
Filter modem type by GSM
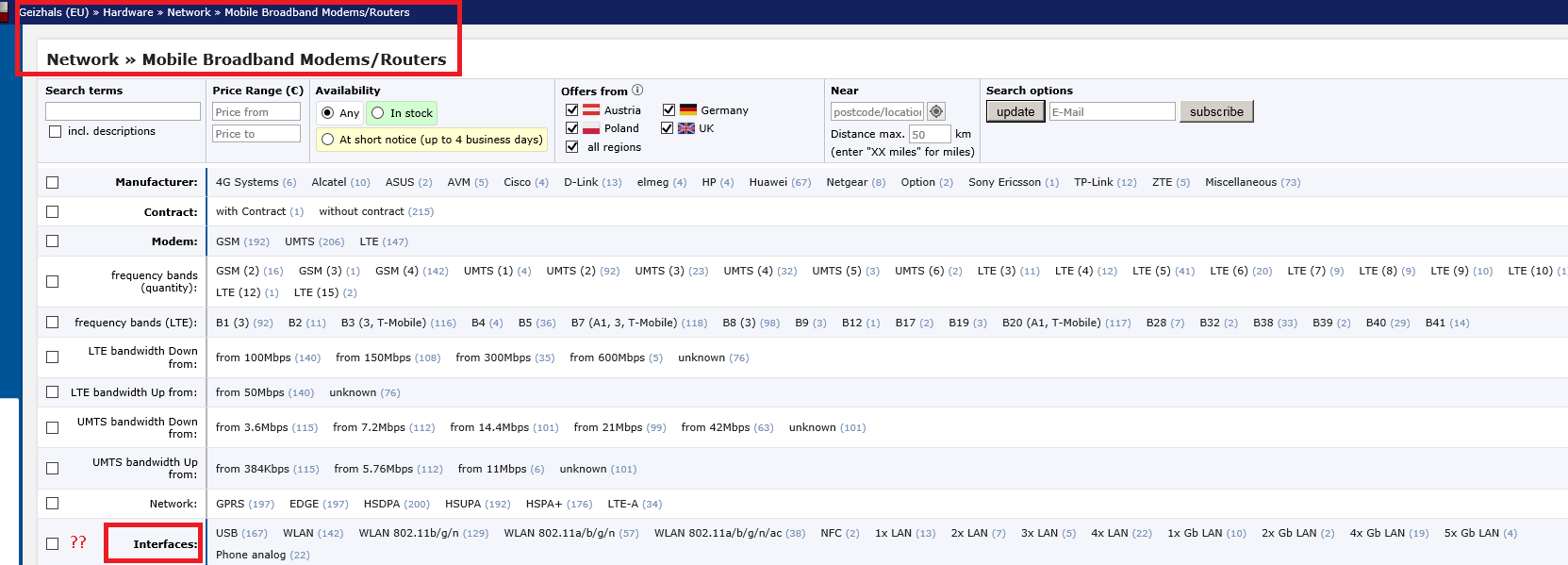[x=228, y=241]
